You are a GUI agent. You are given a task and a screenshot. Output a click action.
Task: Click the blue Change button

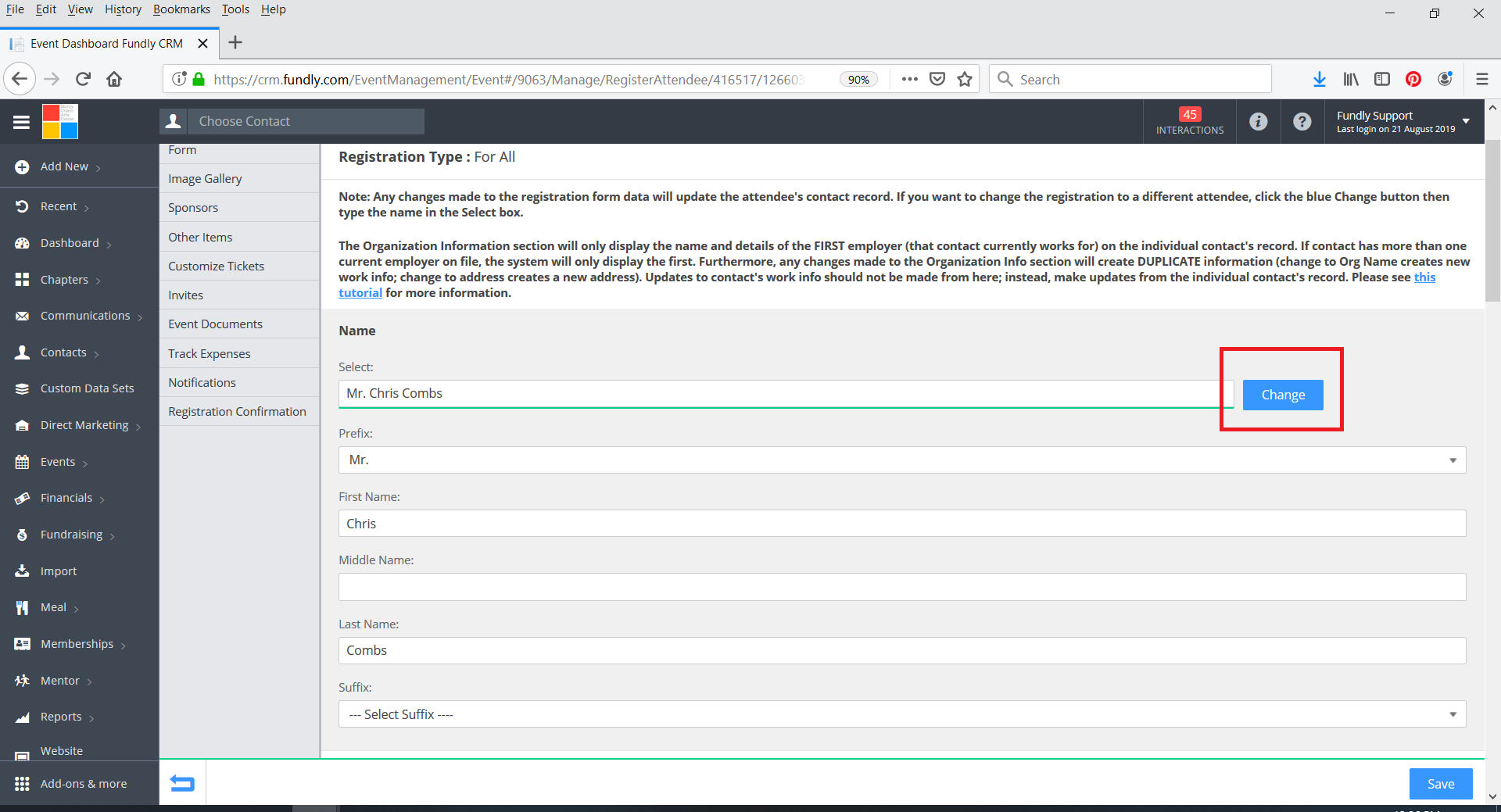pos(1283,395)
